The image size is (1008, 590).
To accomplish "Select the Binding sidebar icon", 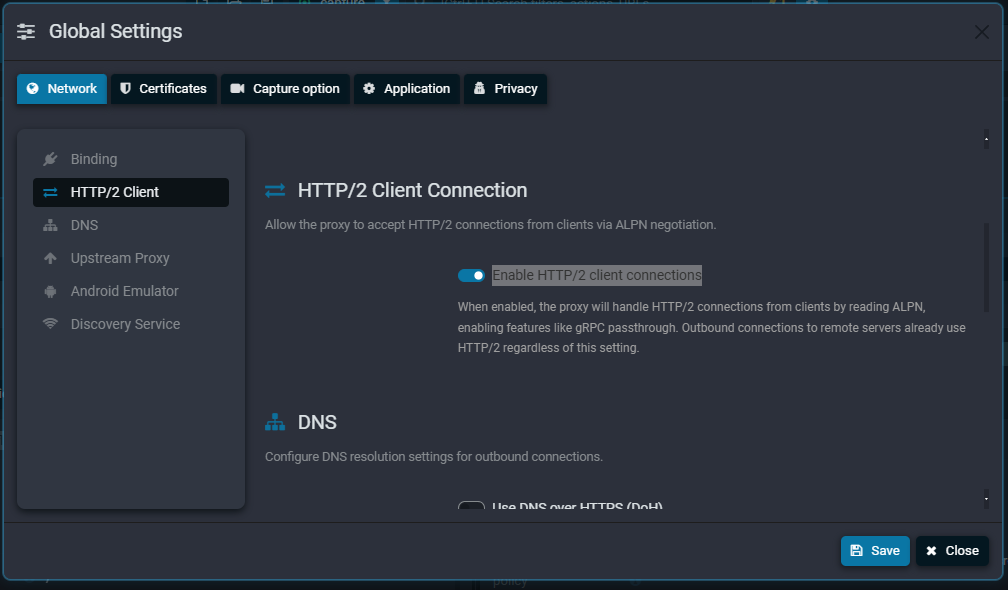I will tap(48, 158).
